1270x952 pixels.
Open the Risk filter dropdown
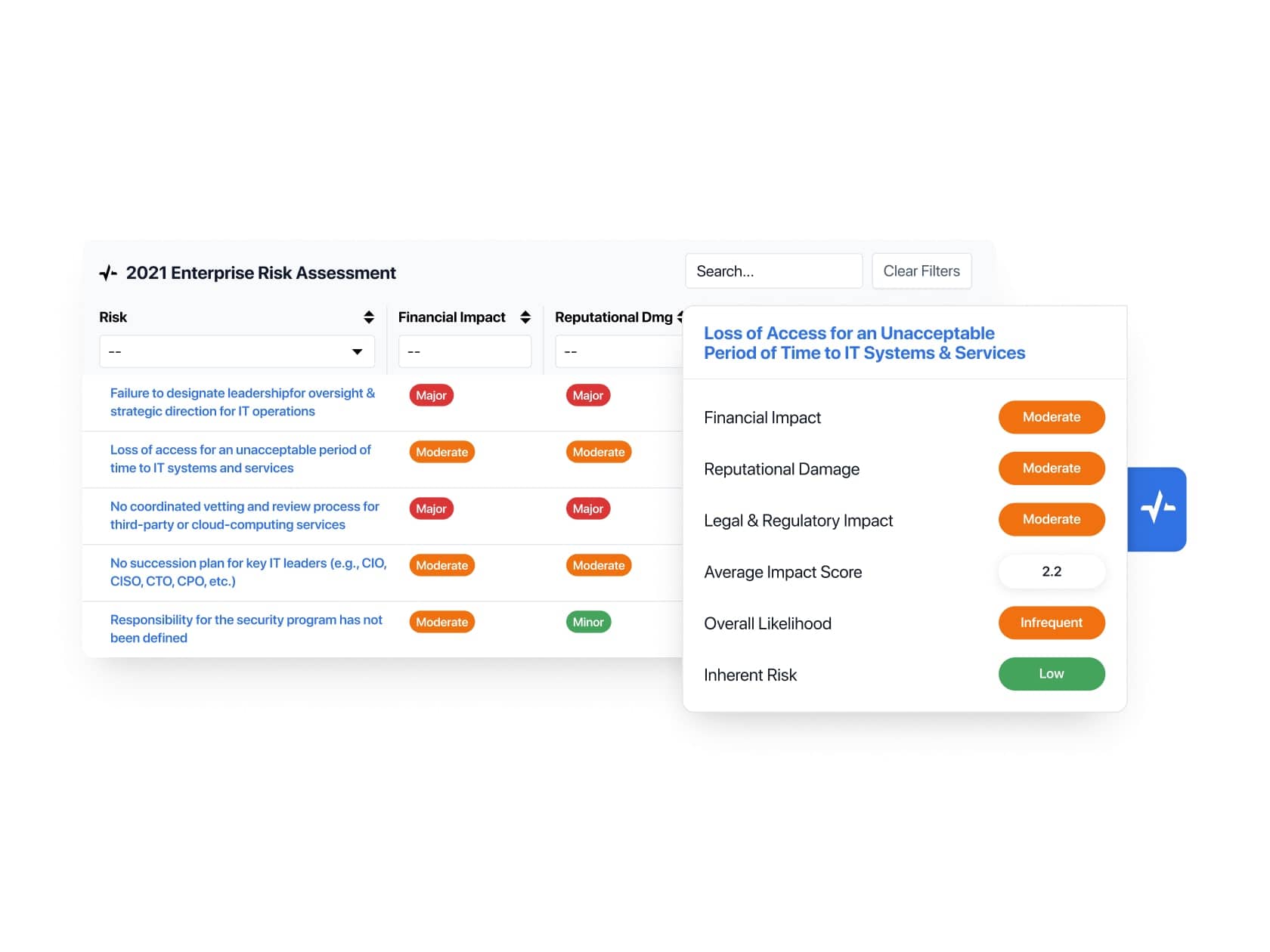pos(237,351)
